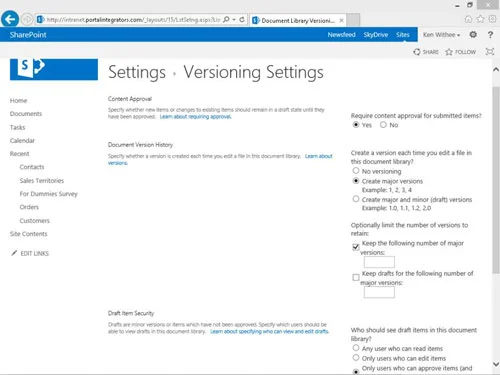500x375 pixels.
Task: Open the help question mark
Action: [x=490, y=35]
